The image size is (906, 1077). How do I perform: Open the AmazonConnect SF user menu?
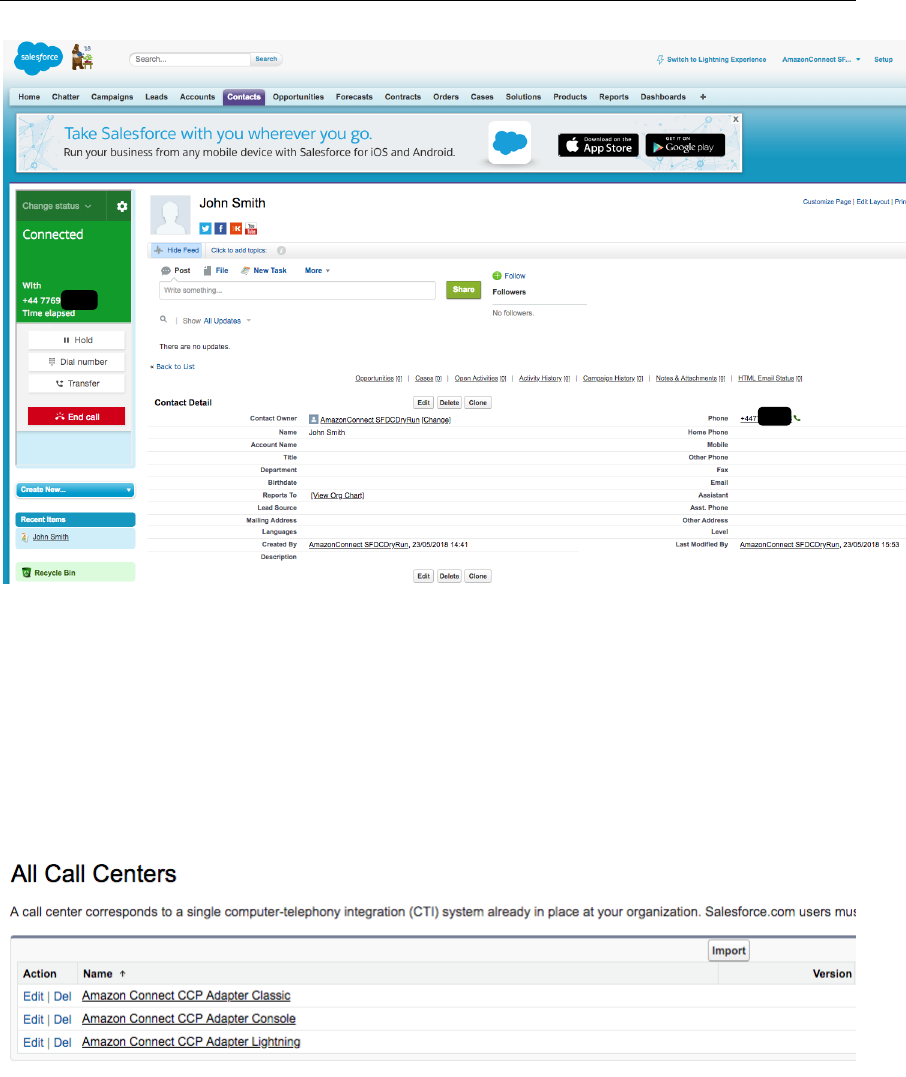(821, 60)
